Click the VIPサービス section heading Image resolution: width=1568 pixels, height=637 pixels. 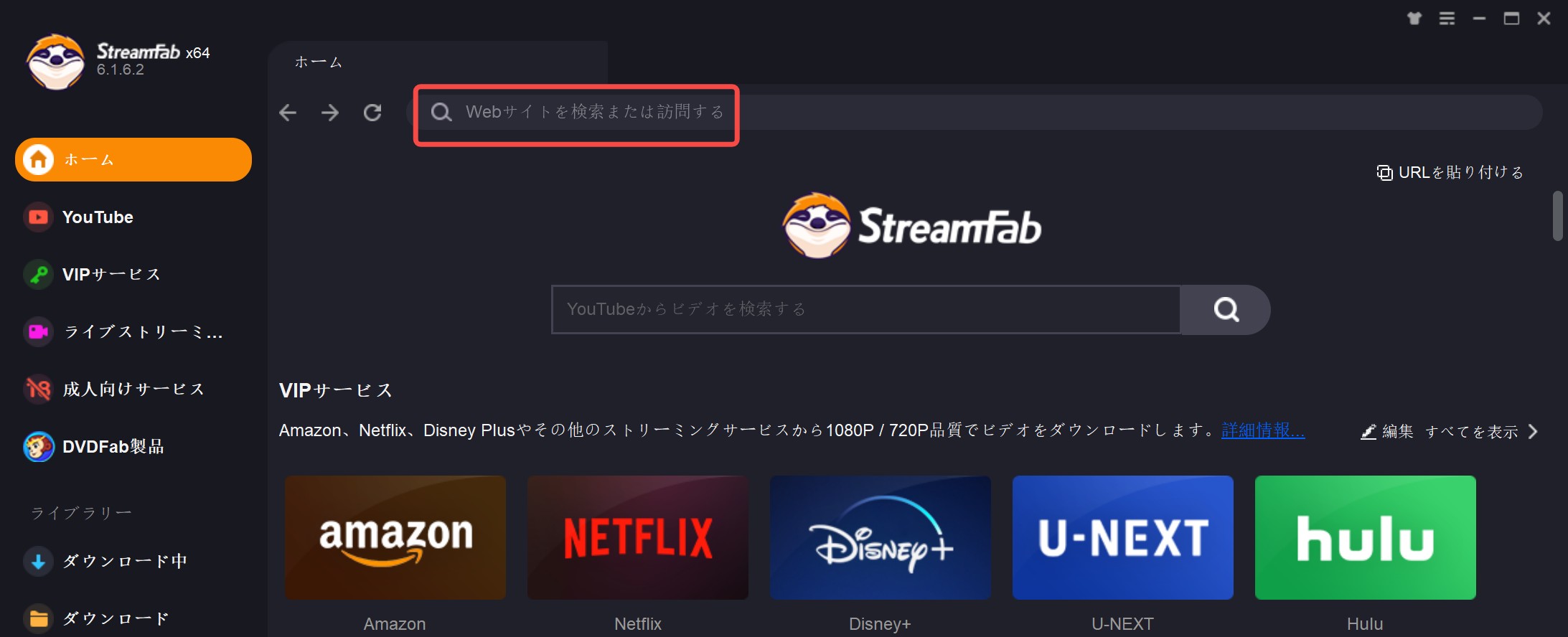[336, 390]
